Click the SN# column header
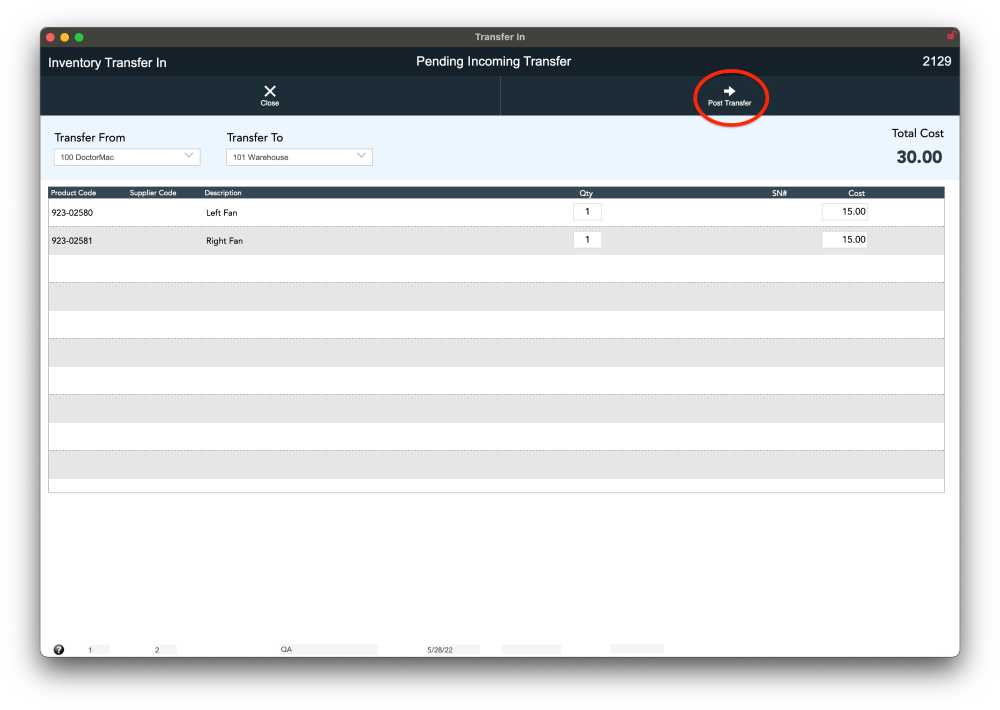 [779, 193]
